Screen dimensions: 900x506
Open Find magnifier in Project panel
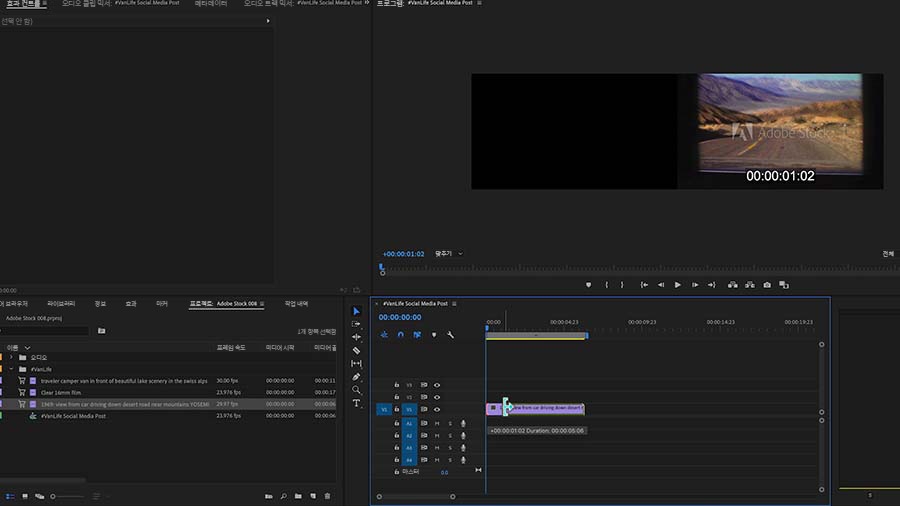click(284, 496)
